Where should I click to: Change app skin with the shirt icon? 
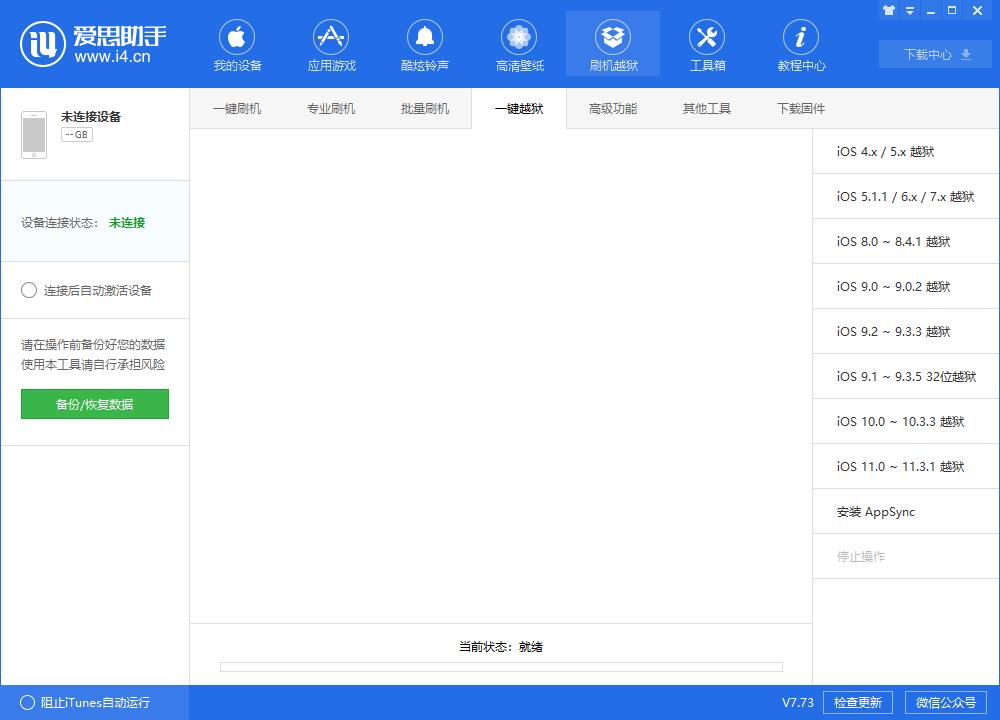tap(888, 10)
